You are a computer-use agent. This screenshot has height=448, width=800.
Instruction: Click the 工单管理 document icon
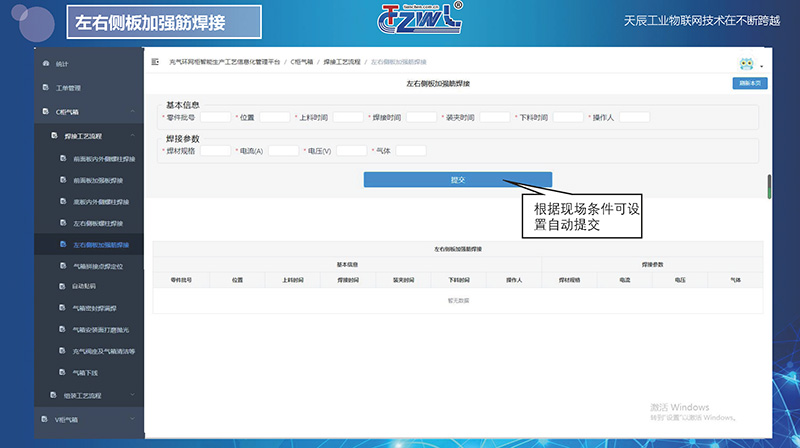46,87
